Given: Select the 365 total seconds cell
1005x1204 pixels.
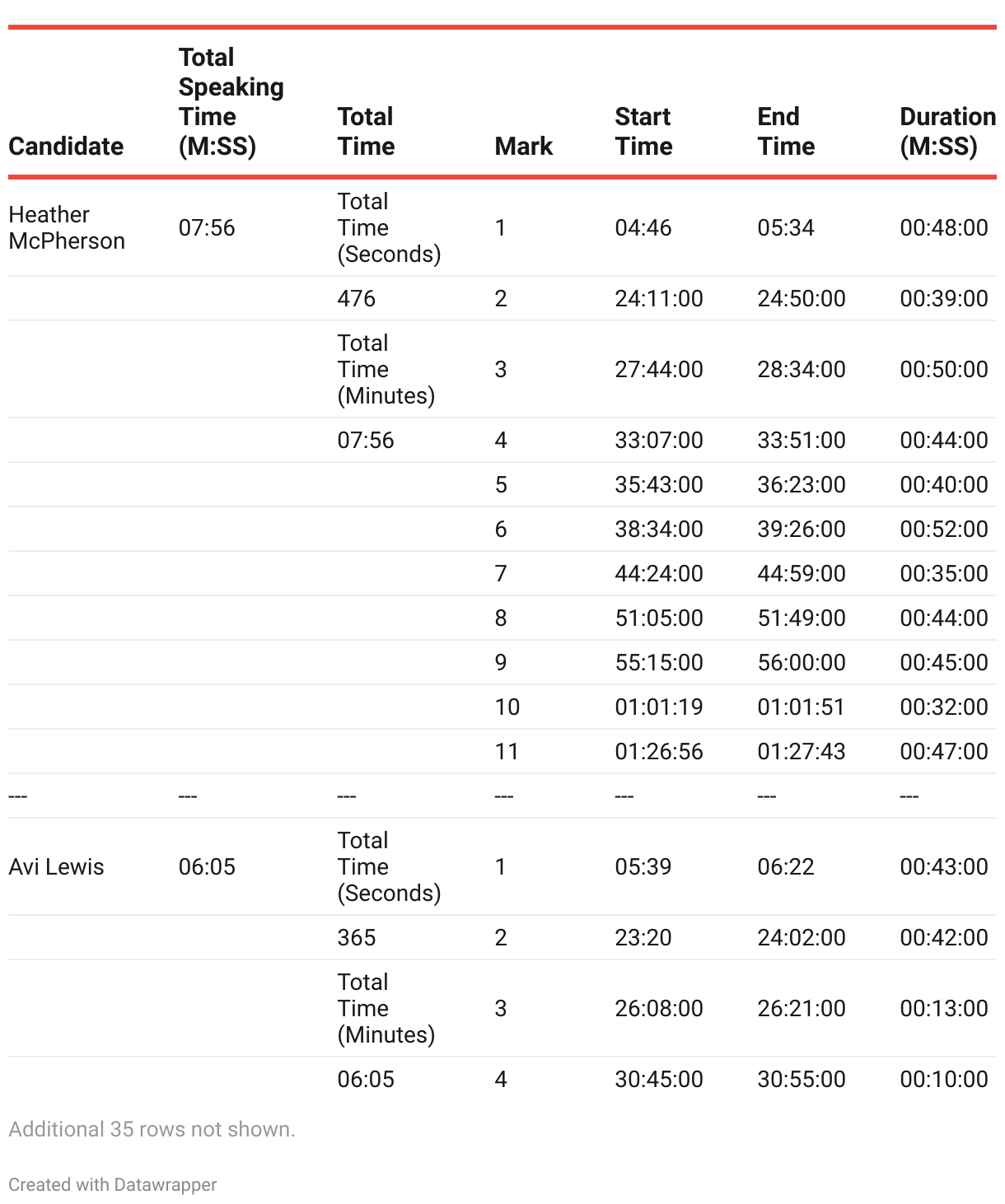Looking at the screenshot, I should [357, 937].
